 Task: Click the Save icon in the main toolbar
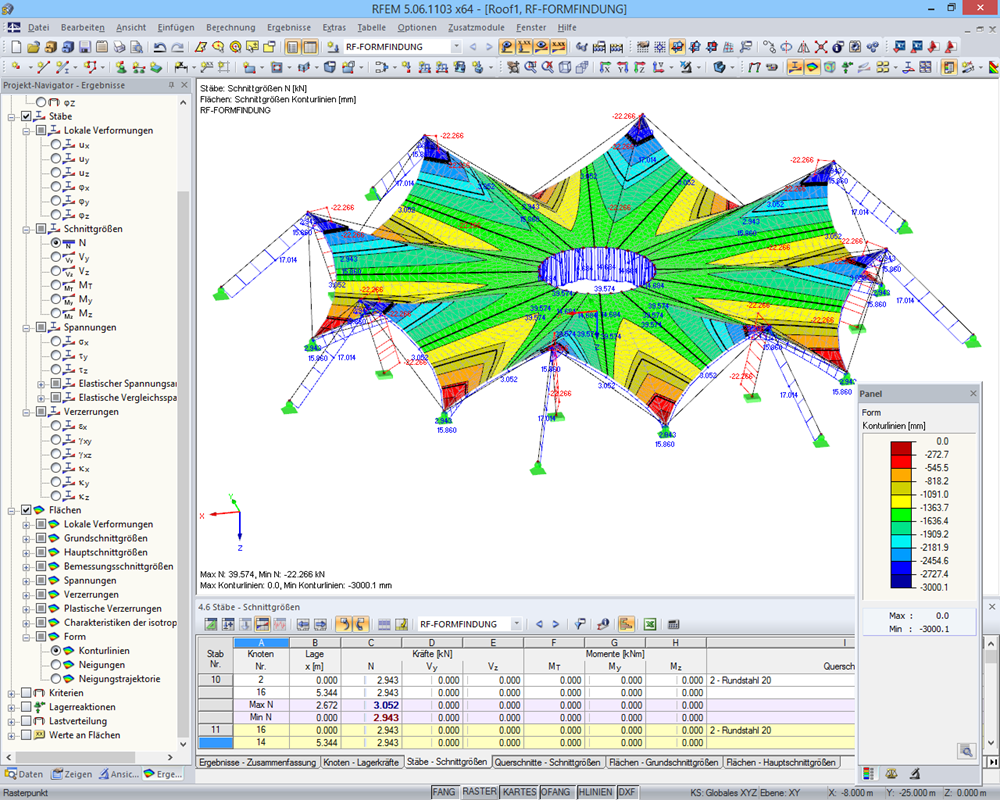point(84,50)
